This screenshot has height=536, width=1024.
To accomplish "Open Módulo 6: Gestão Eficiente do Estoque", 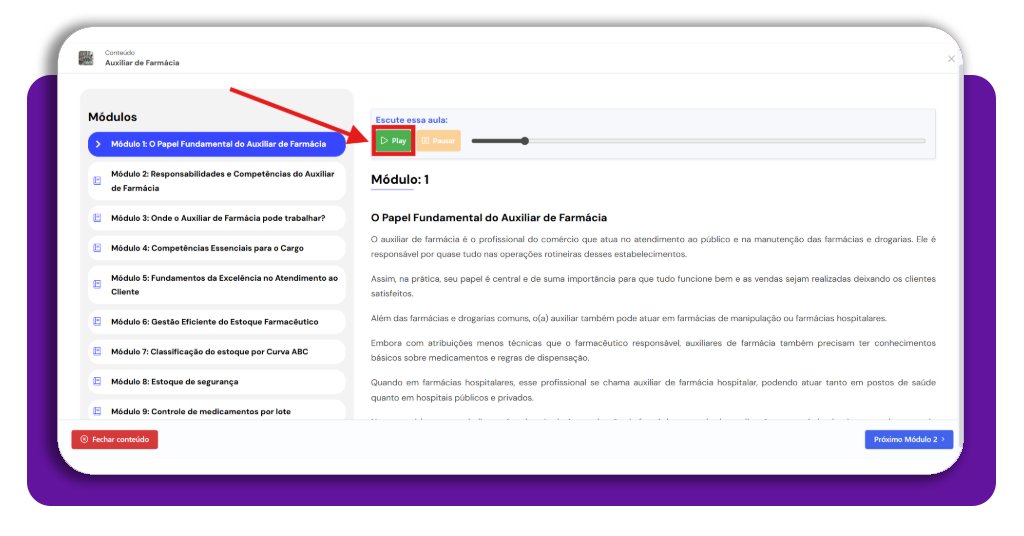I will click(x=217, y=322).
